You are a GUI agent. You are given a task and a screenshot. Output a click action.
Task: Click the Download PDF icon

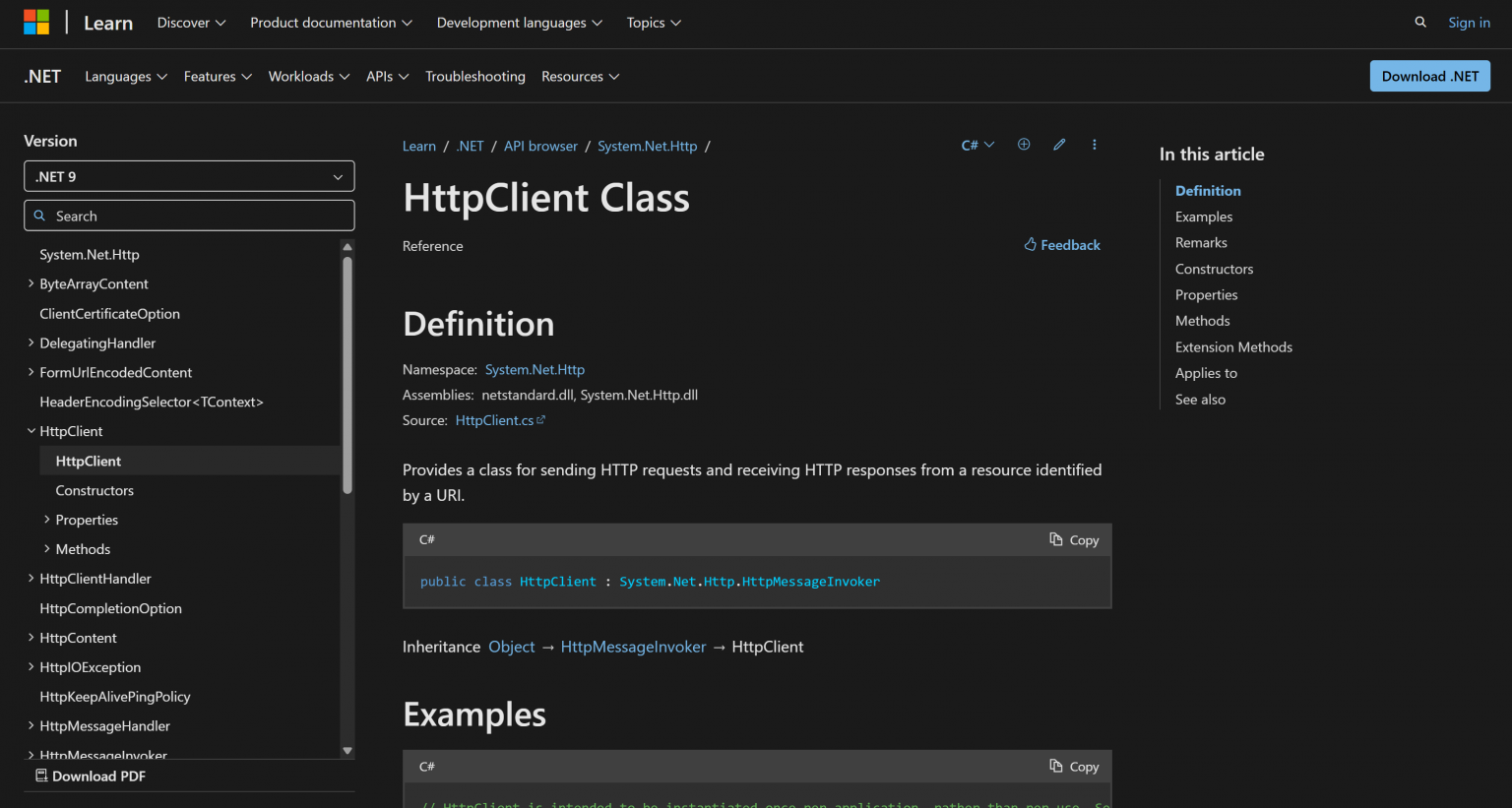click(x=41, y=776)
